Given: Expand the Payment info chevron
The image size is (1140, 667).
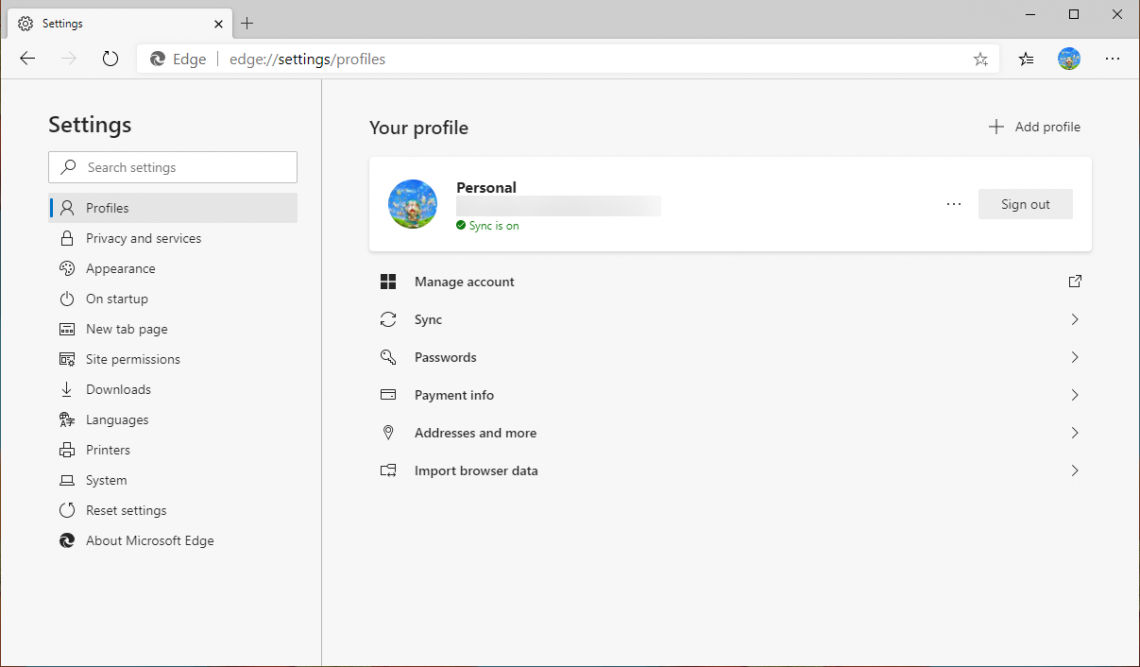Looking at the screenshot, I should (1074, 395).
